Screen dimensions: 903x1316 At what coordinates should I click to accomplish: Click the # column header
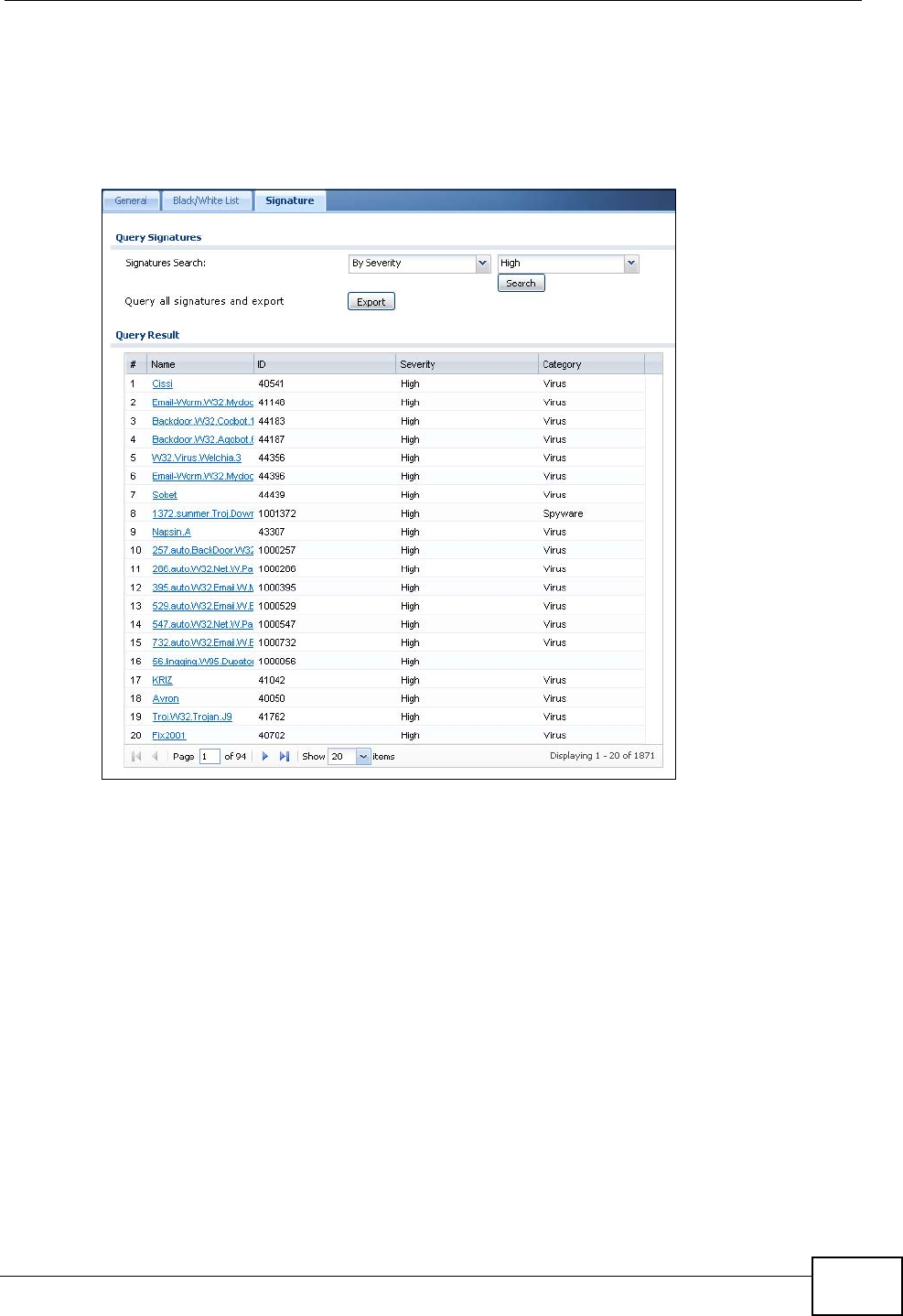click(135, 364)
